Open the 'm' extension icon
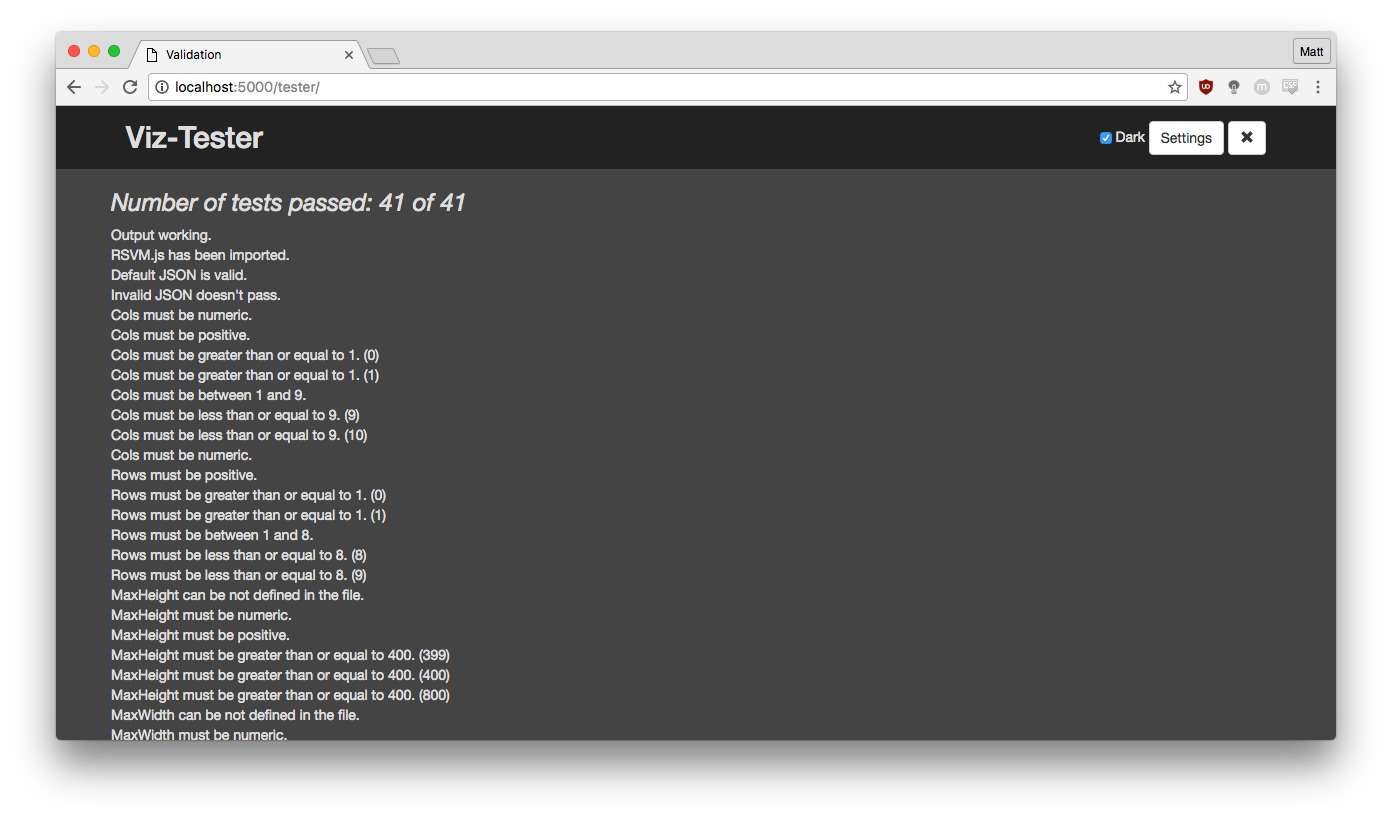Screen dimensions: 1392x820 point(1261,87)
